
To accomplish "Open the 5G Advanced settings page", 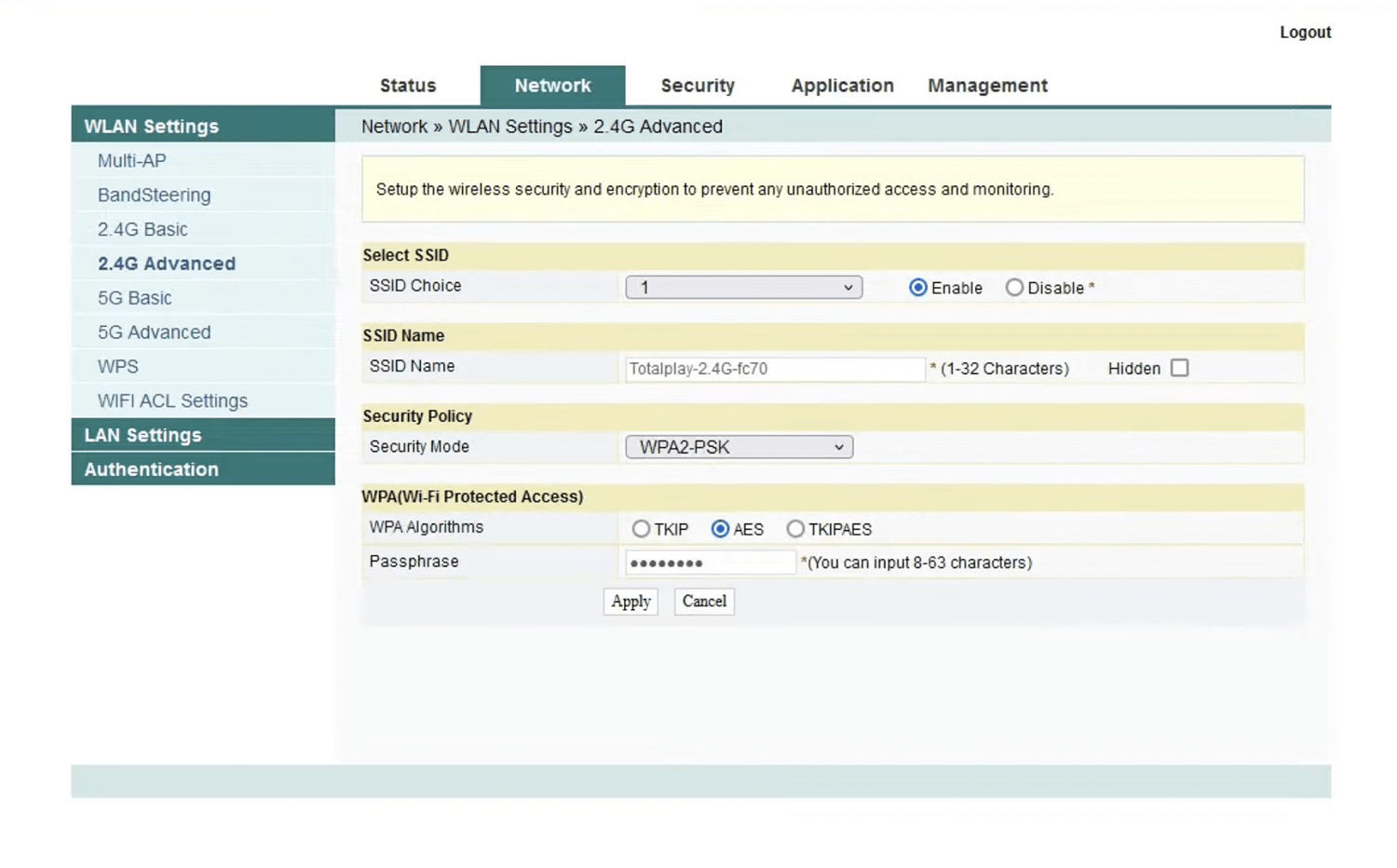I will (154, 332).
